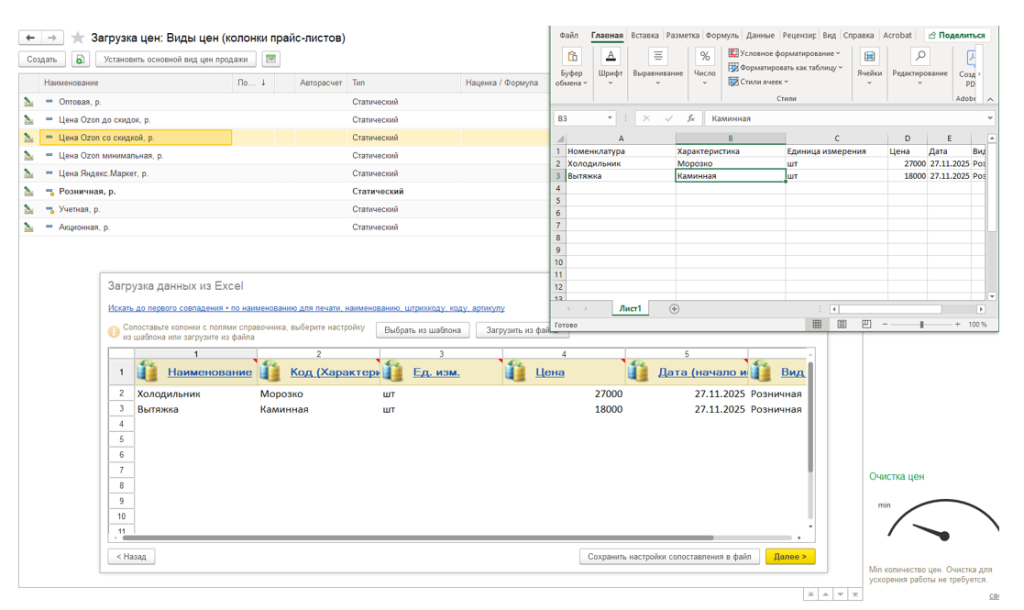Click the formula bar confirm checkmark icon
Viewport: 1024px width, 610px height.
668,118
